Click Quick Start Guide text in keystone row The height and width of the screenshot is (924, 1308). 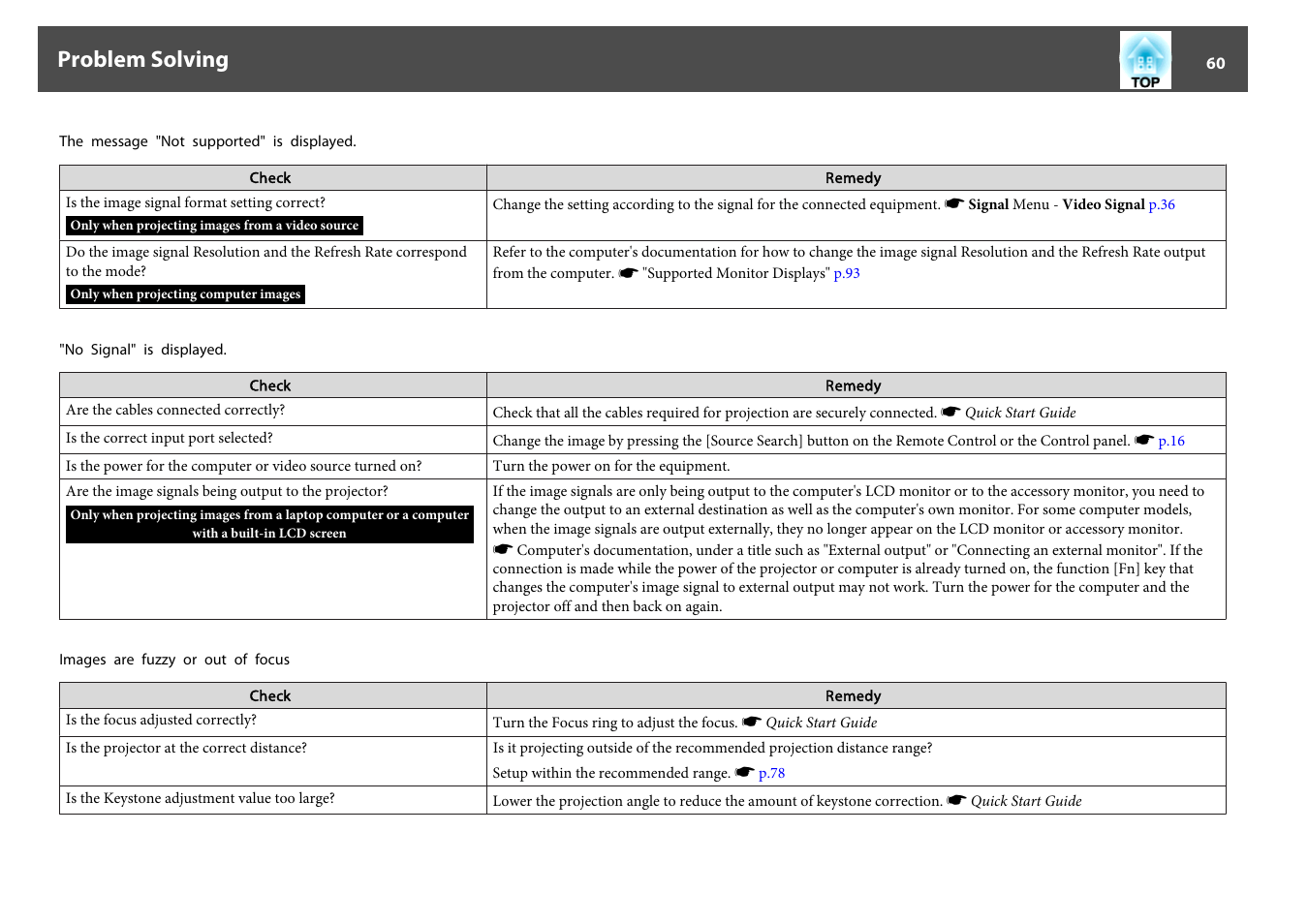[x=1026, y=801]
